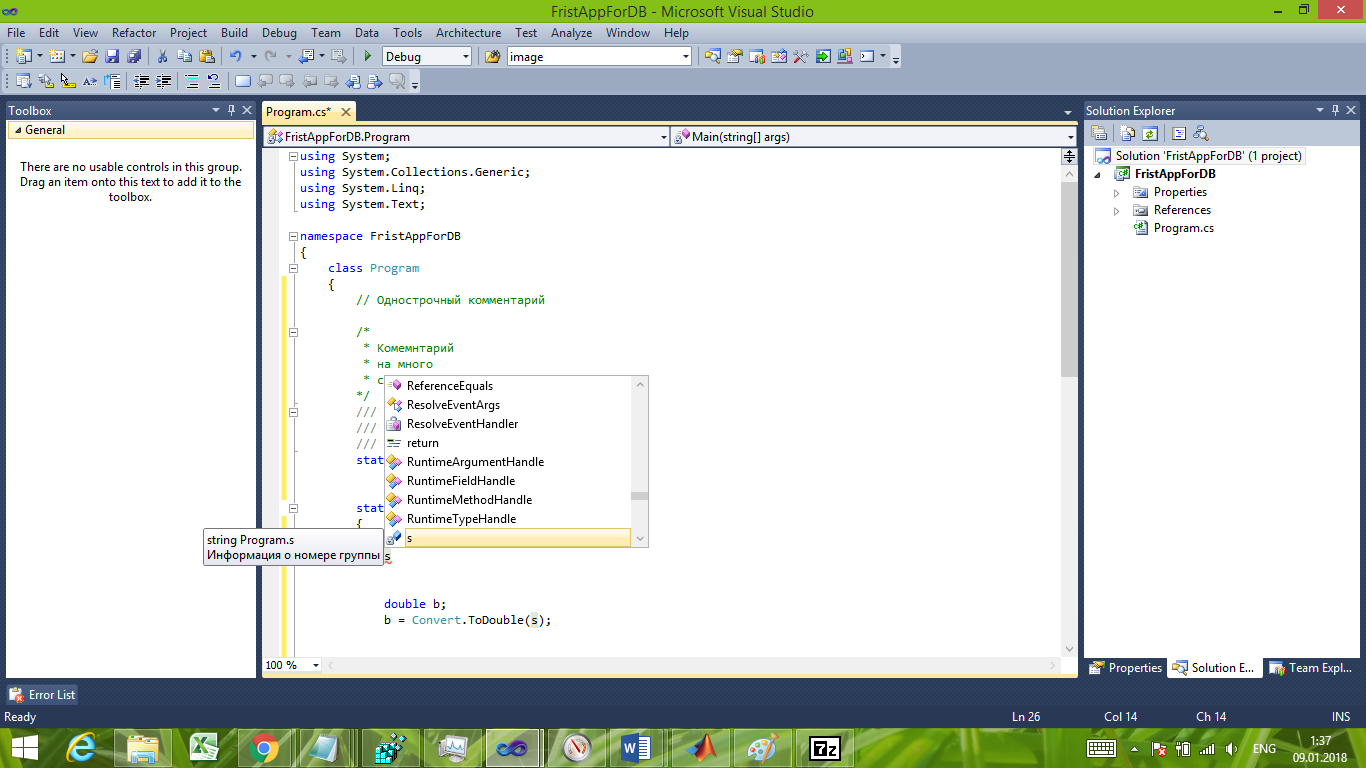
Task: Click the Paste clipboard icon
Action: [x=207, y=56]
